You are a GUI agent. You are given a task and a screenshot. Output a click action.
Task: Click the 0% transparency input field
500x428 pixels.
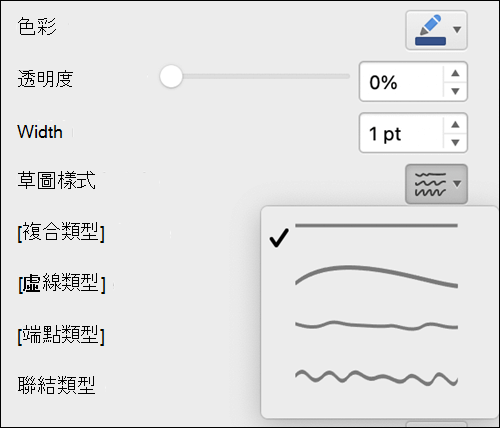click(401, 82)
